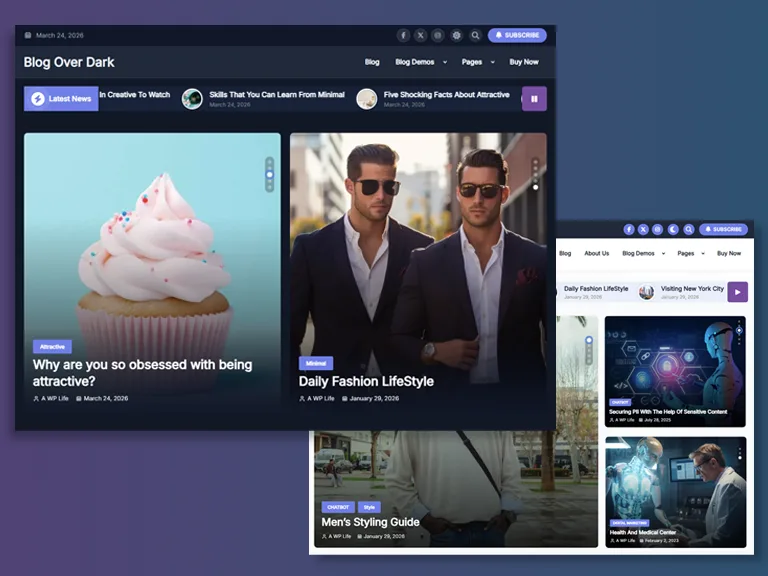The height and width of the screenshot is (576, 768).
Task: Open the 'Daily Fashion LifeStyle' post title
Action: pyautogui.click(x=366, y=381)
